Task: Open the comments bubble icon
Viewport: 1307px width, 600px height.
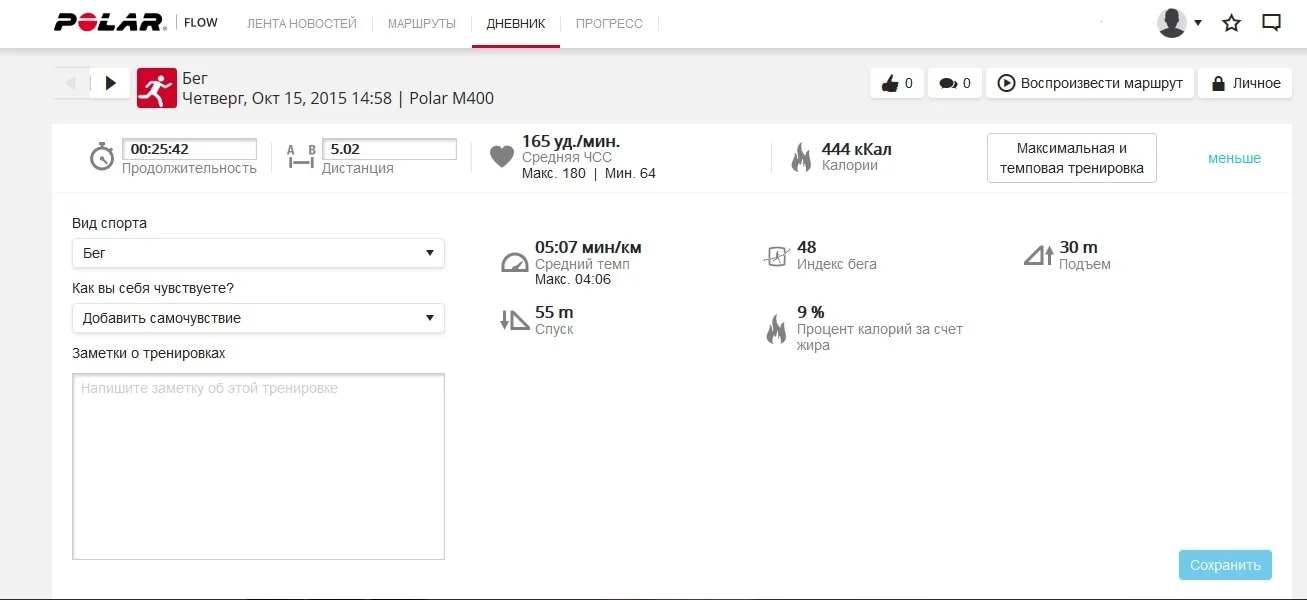Action: click(948, 84)
